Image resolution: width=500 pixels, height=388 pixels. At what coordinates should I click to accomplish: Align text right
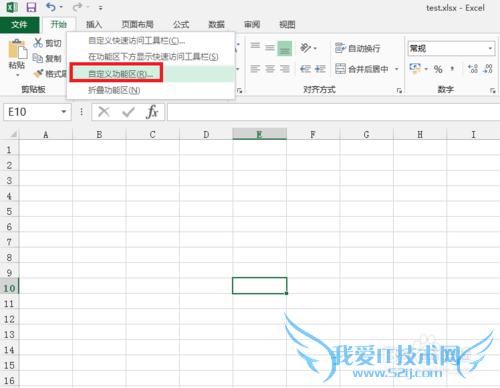tap(285, 69)
